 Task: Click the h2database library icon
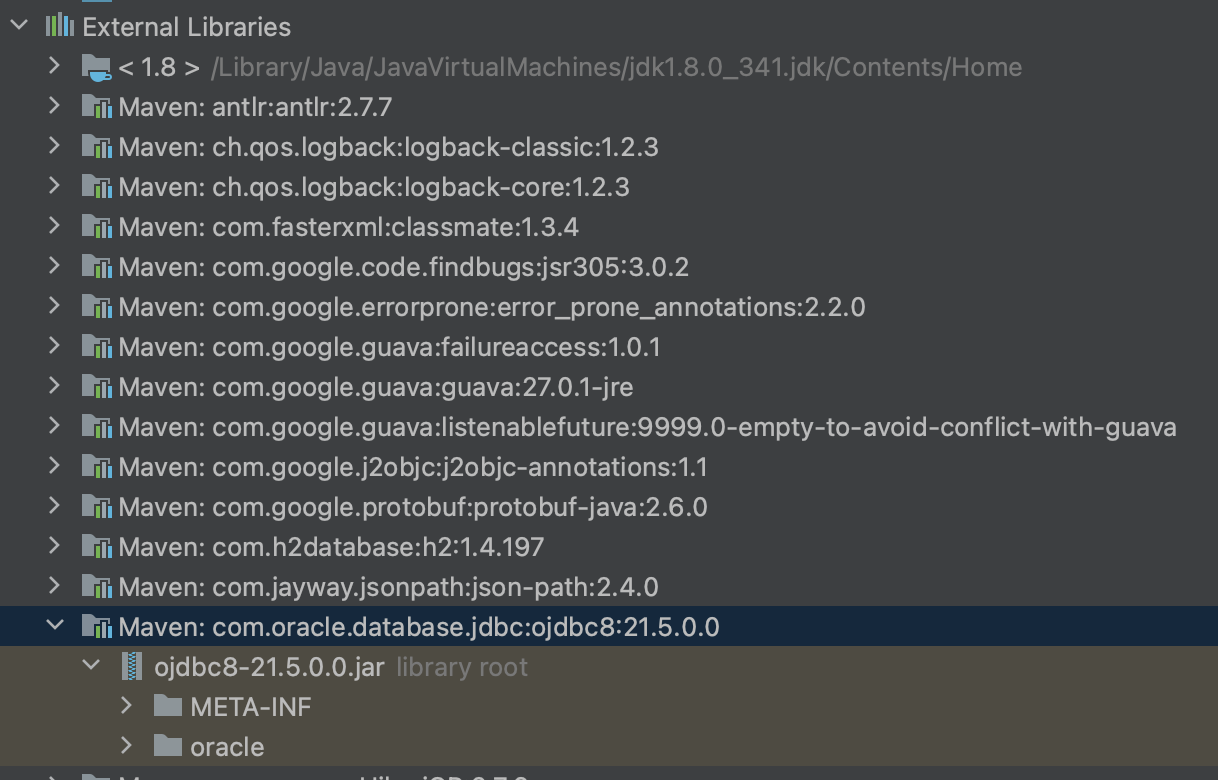coord(96,547)
